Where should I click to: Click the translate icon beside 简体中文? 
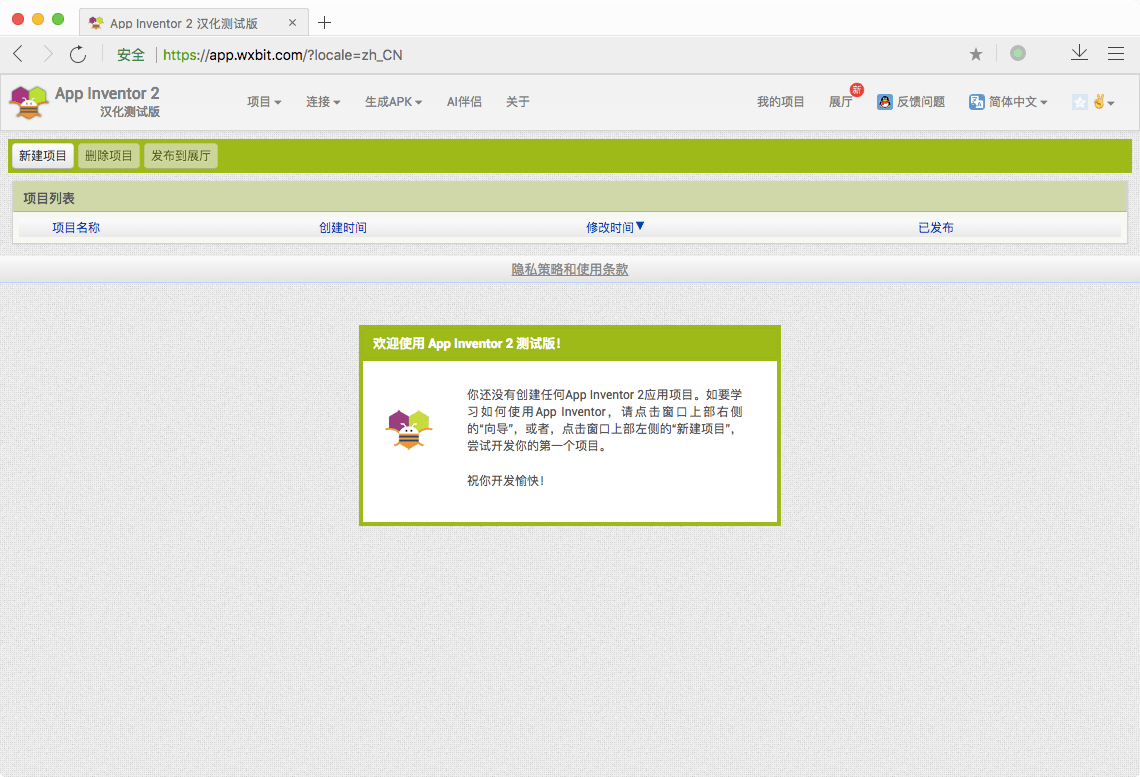975,101
